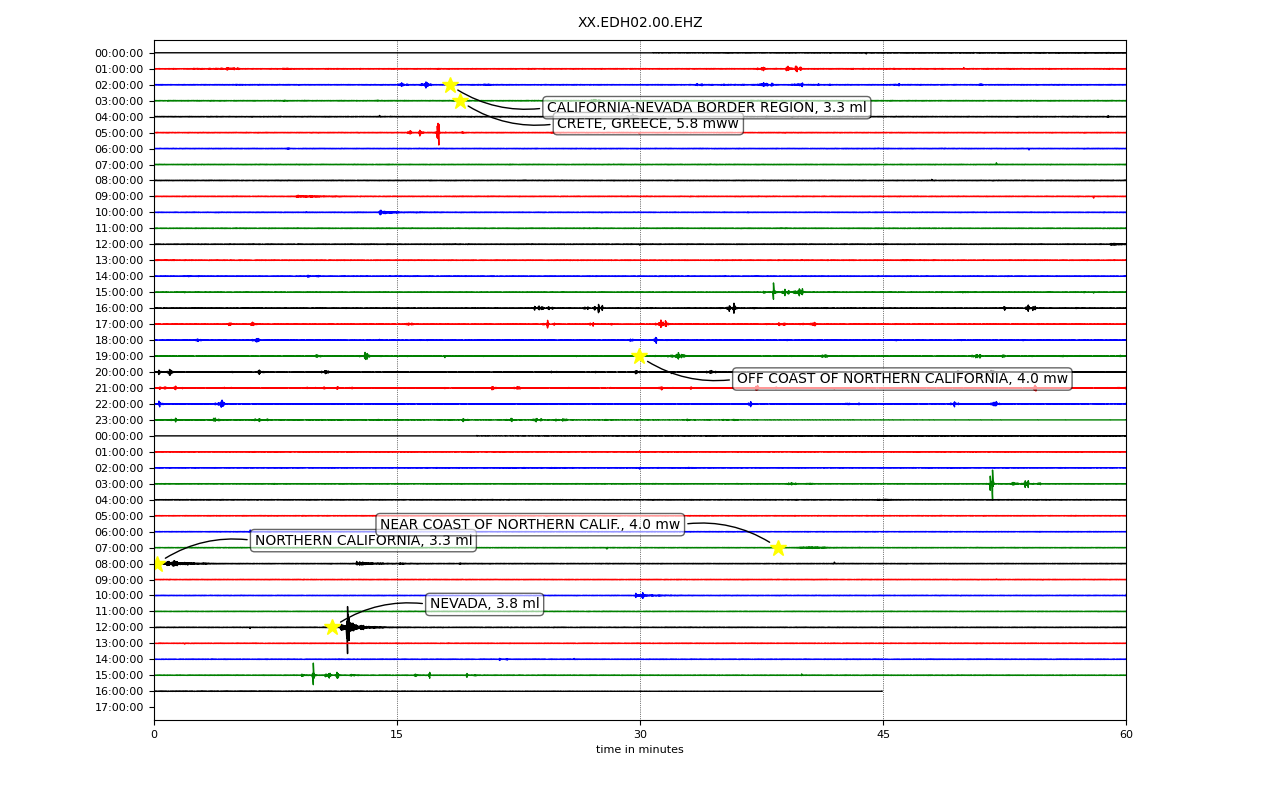Click the star marker for California-Nevada Border Region event

point(450,85)
